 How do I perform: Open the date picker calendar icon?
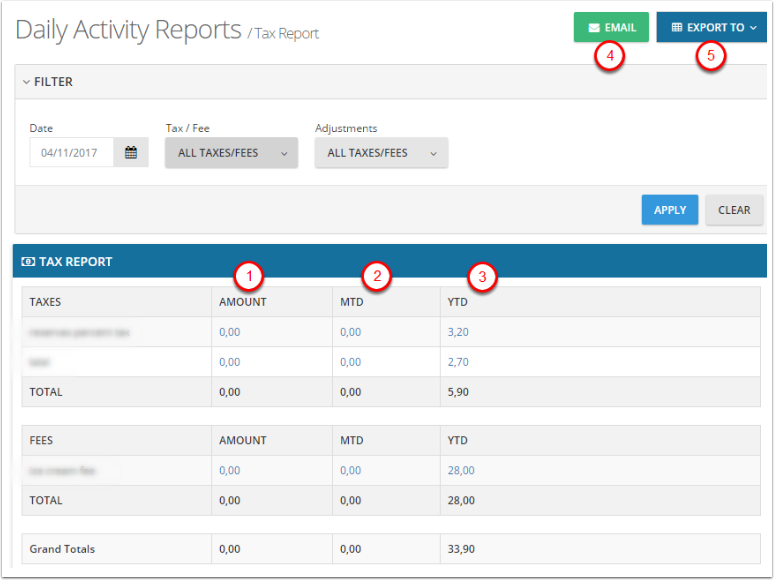click(x=131, y=152)
